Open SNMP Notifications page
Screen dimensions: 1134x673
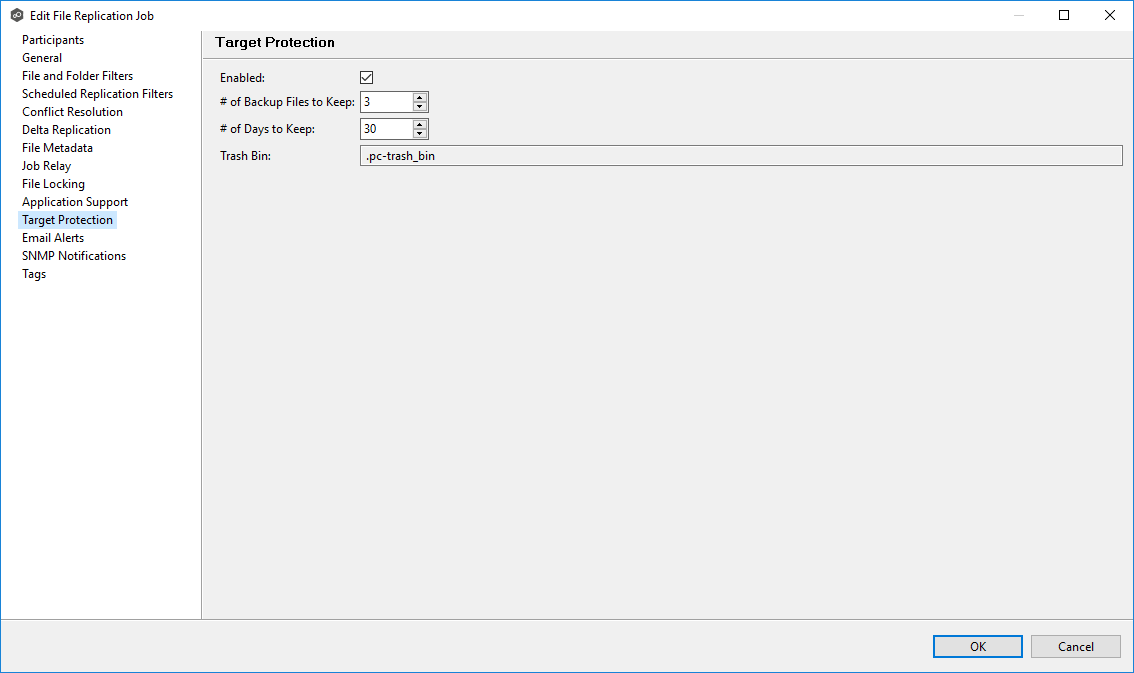click(74, 256)
